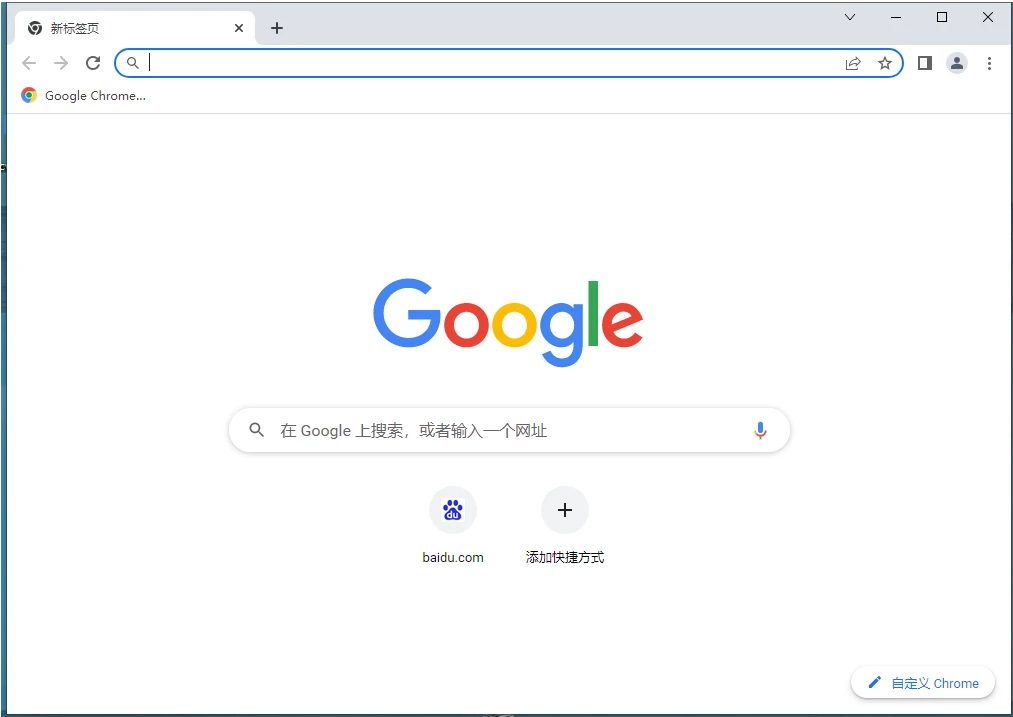Click the plus tile to add shortcut
This screenshot has height=717, width=1013.
click(x=565, y=510)
